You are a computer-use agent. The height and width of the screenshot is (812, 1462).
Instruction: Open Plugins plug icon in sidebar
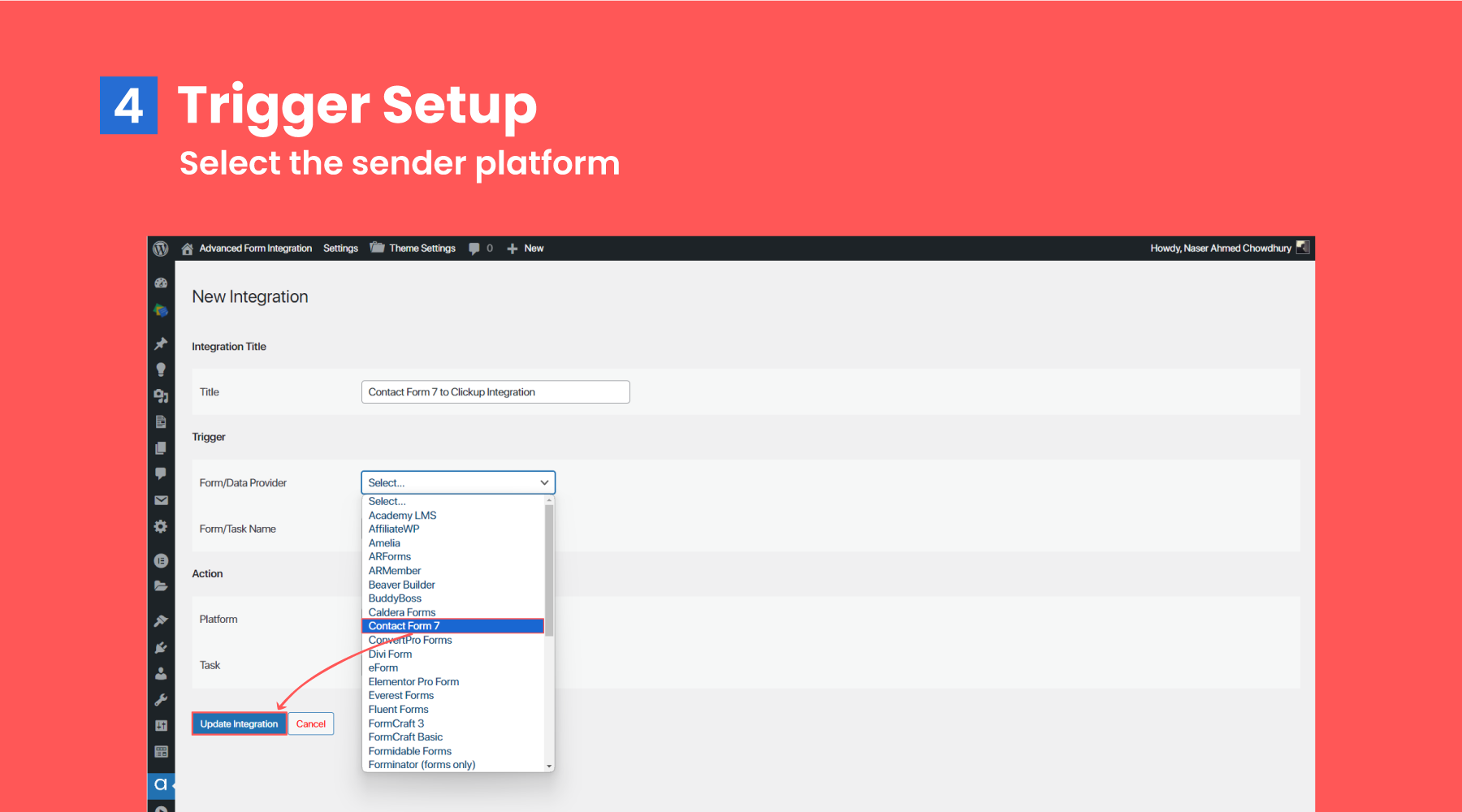pos(161,647)
